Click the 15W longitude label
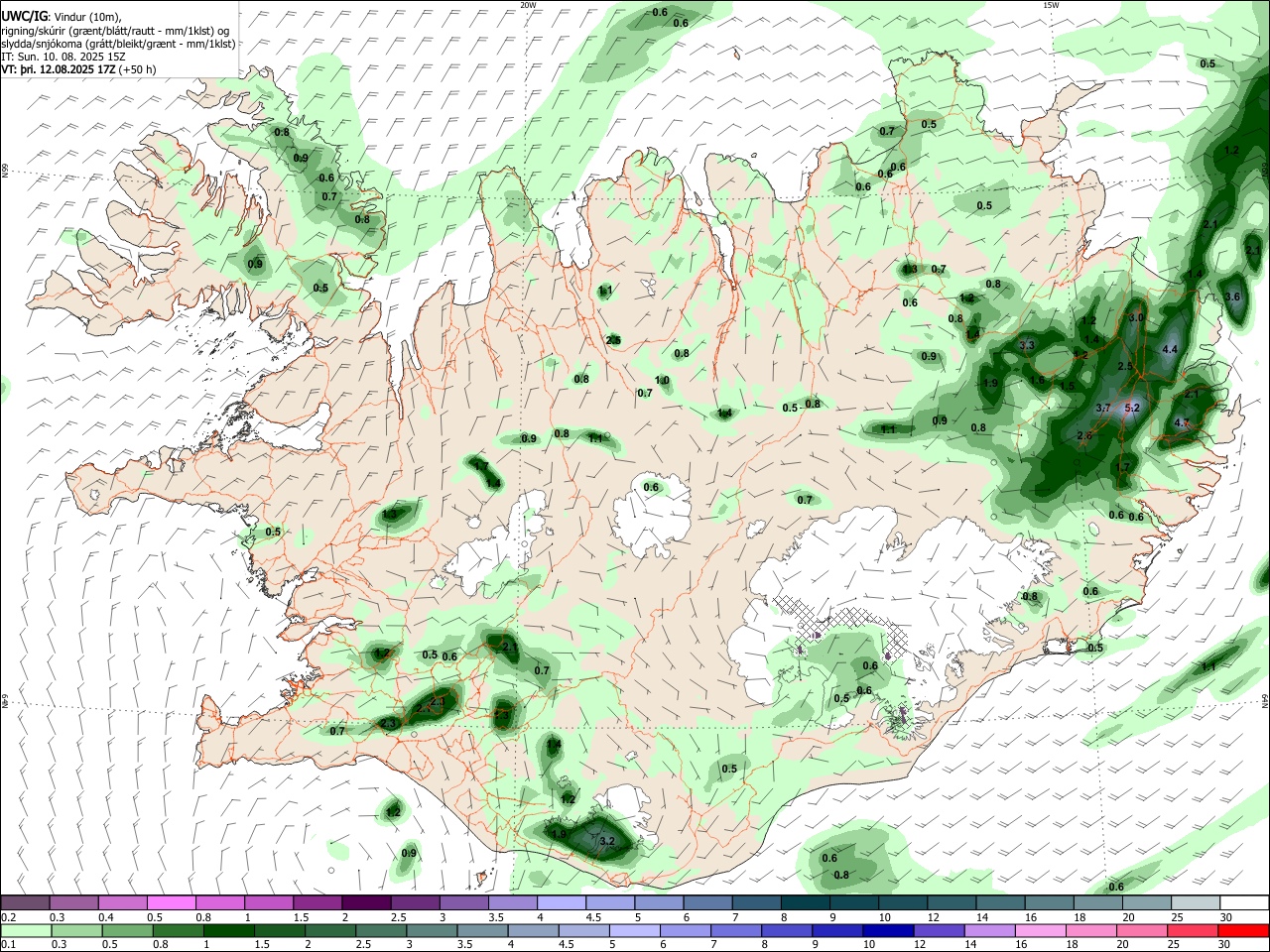Screen dimensions: 1270x952 click(x=1051, y=5)
